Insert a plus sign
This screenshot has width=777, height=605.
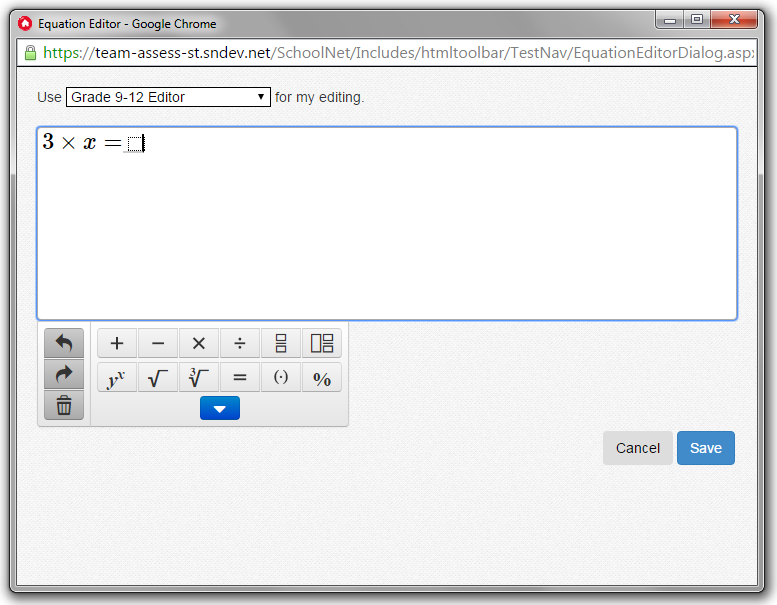click(x=117, y=344)
